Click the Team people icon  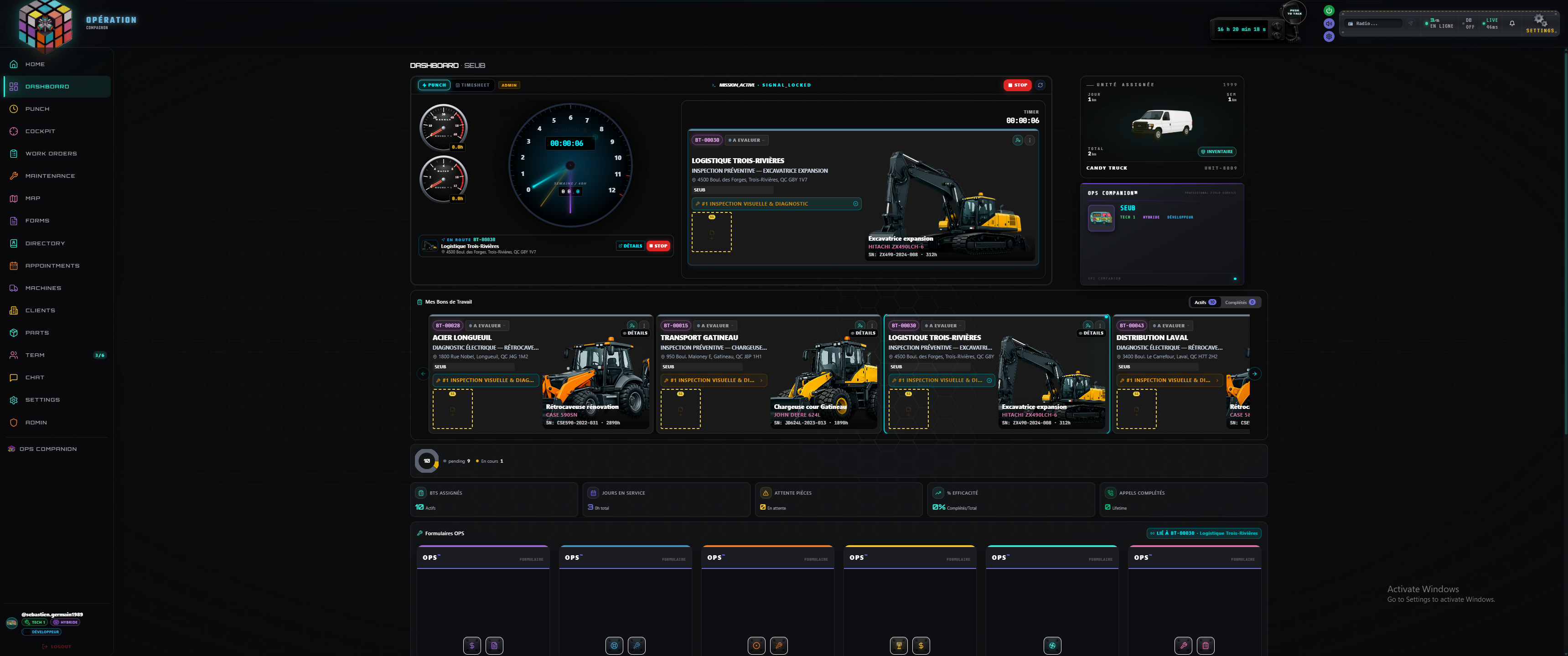pyautogui.click(x=13, y=356)
